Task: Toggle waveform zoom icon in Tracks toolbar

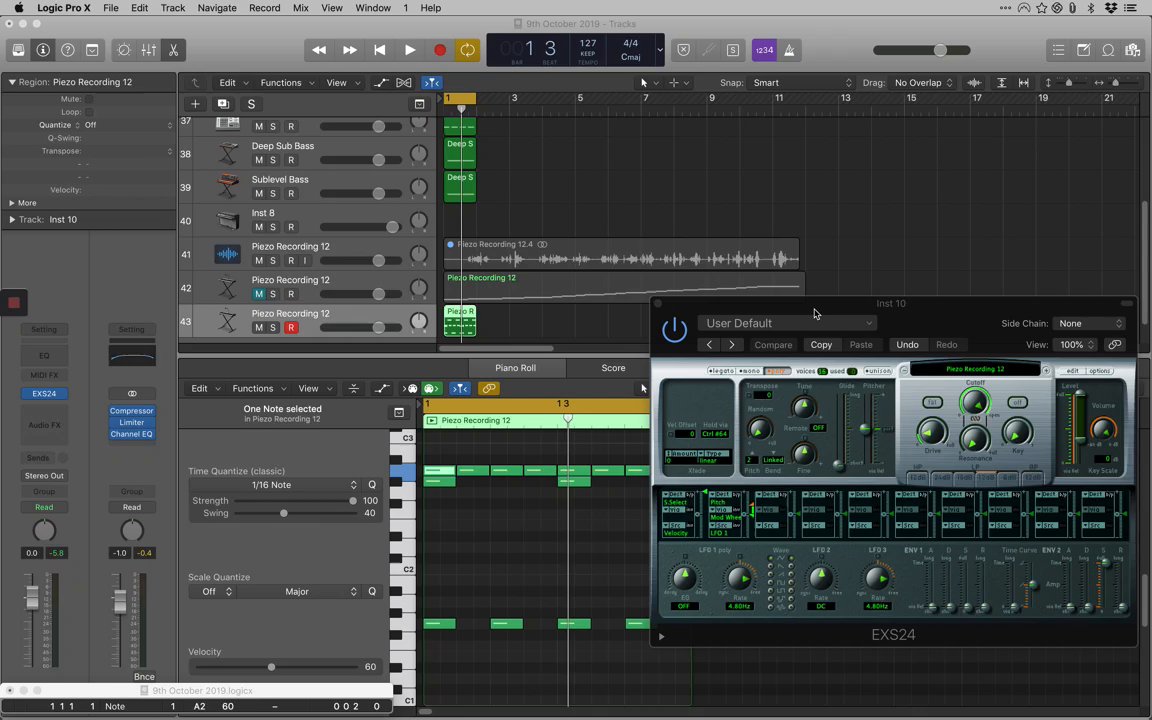Action: [974, 82]
